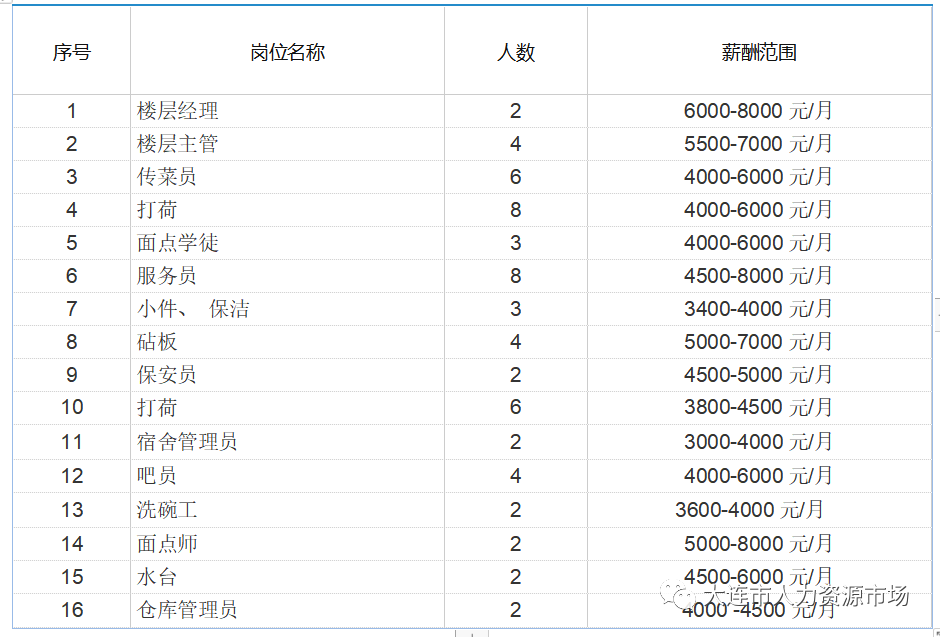Click serial number 1 in 楼层经理 row
940x637 pixels.
[72, 111]
